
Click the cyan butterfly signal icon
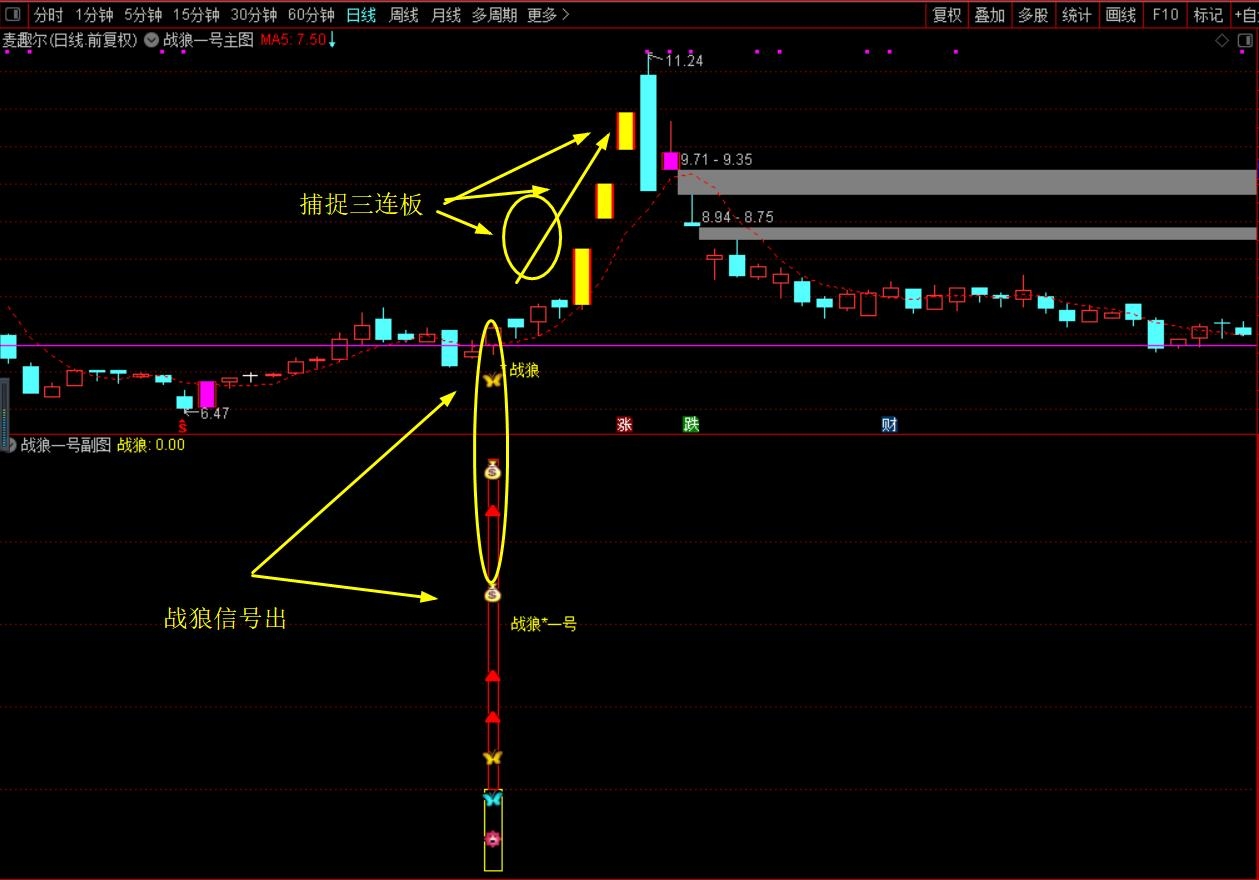coord(492,799)
